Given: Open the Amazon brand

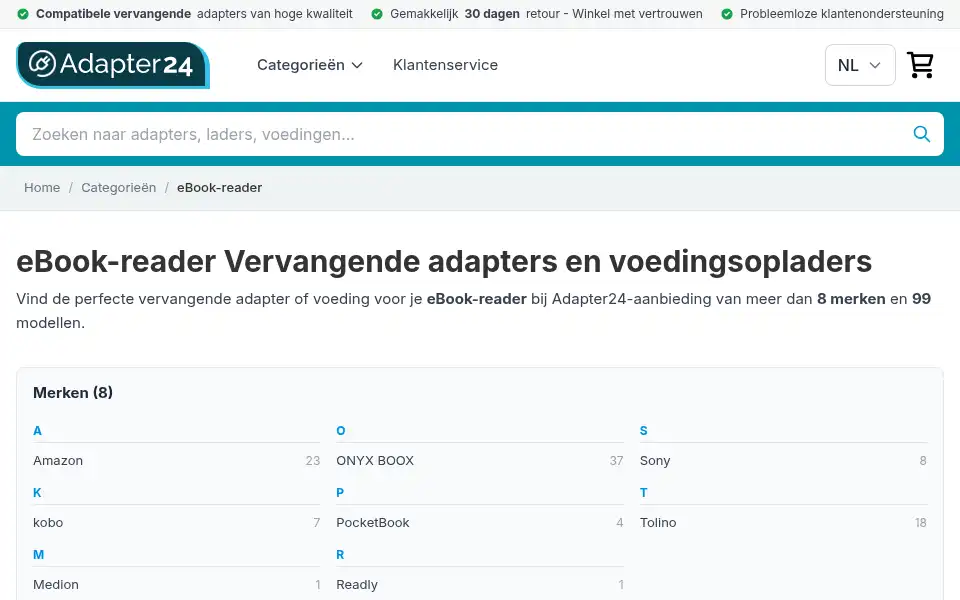Looking at the screenshot, I should 176,460.
